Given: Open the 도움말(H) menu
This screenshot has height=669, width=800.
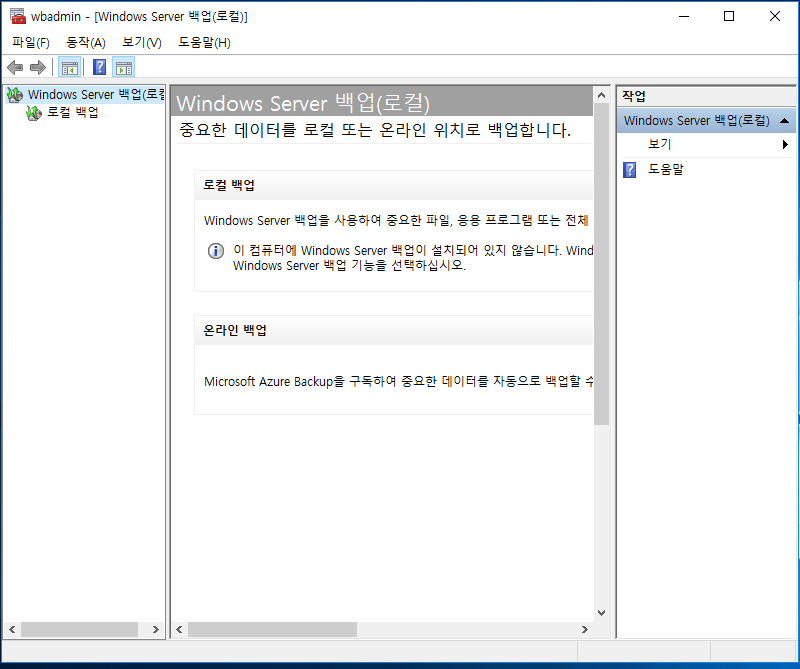Looking at the screenshot, I should [x=204, y=42].
